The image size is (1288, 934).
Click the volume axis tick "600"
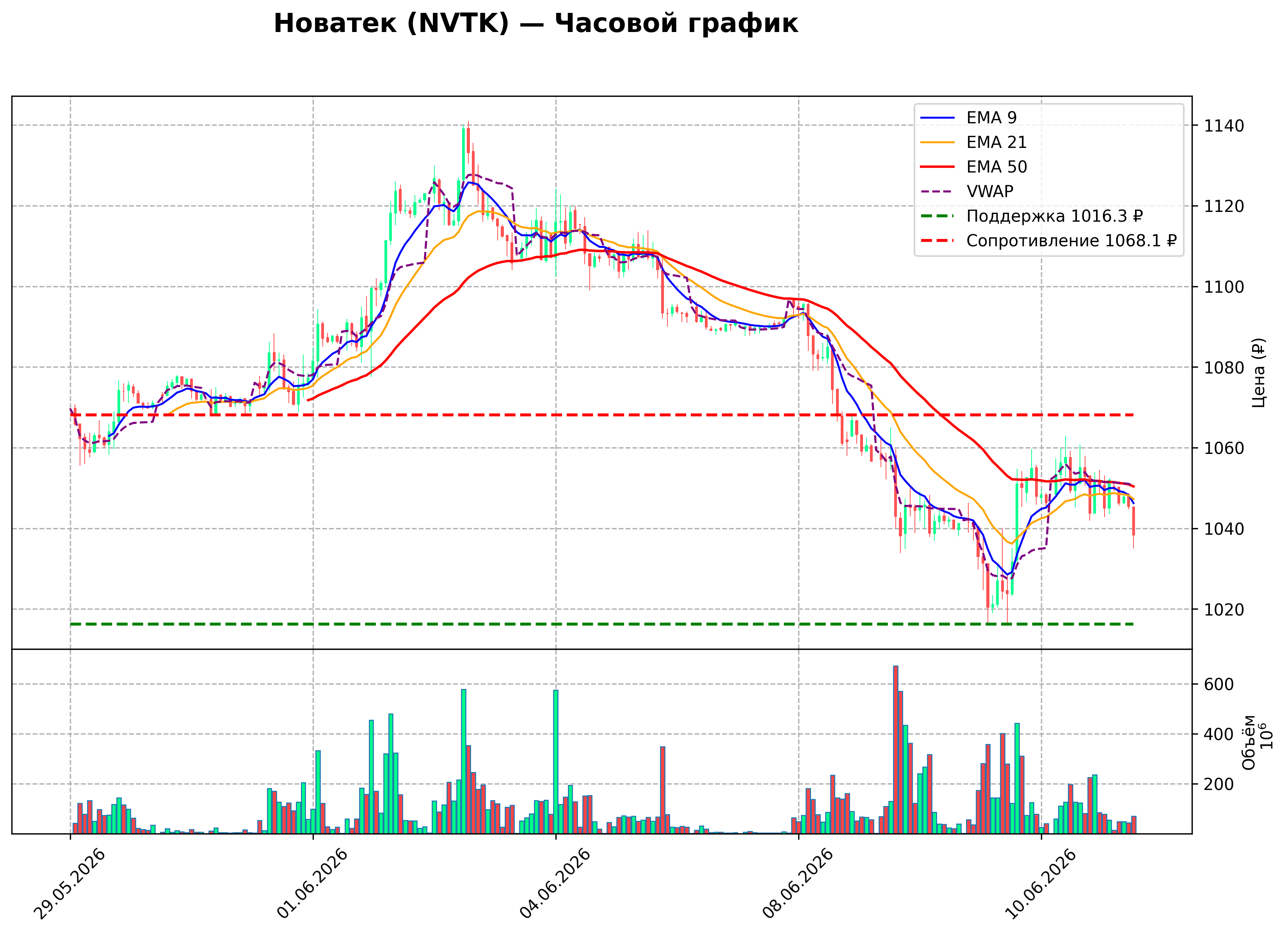(x=1219, y=684)
